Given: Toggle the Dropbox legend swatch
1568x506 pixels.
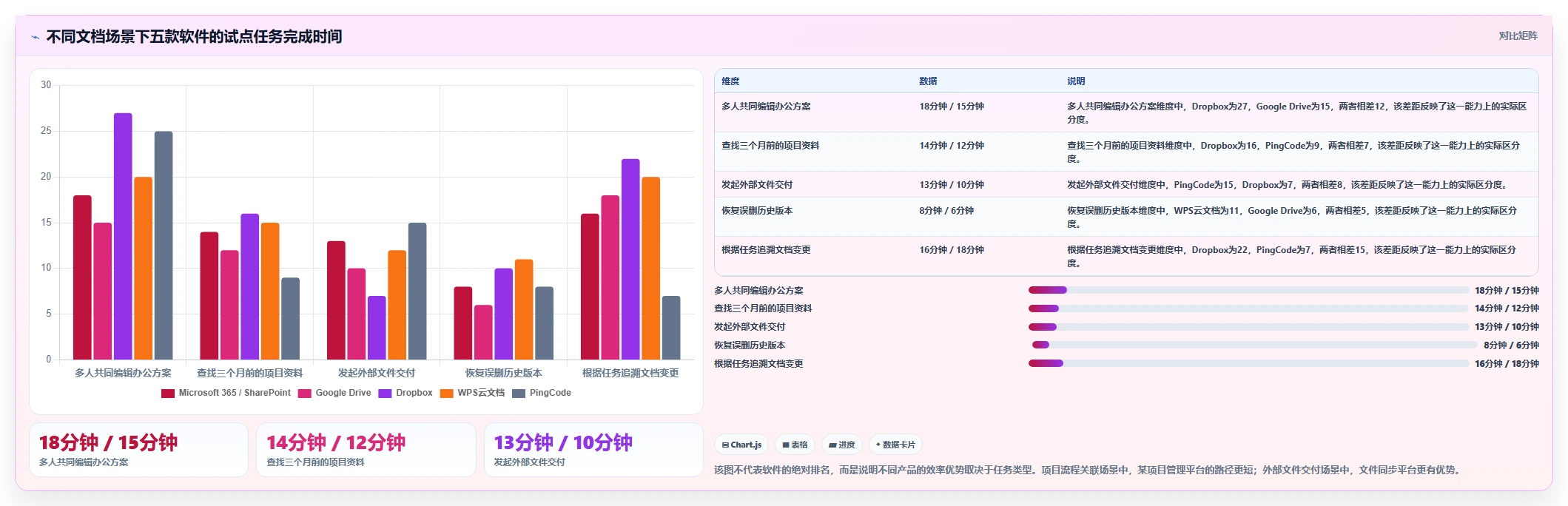Looking at the screenshot, I should point(385,393).
